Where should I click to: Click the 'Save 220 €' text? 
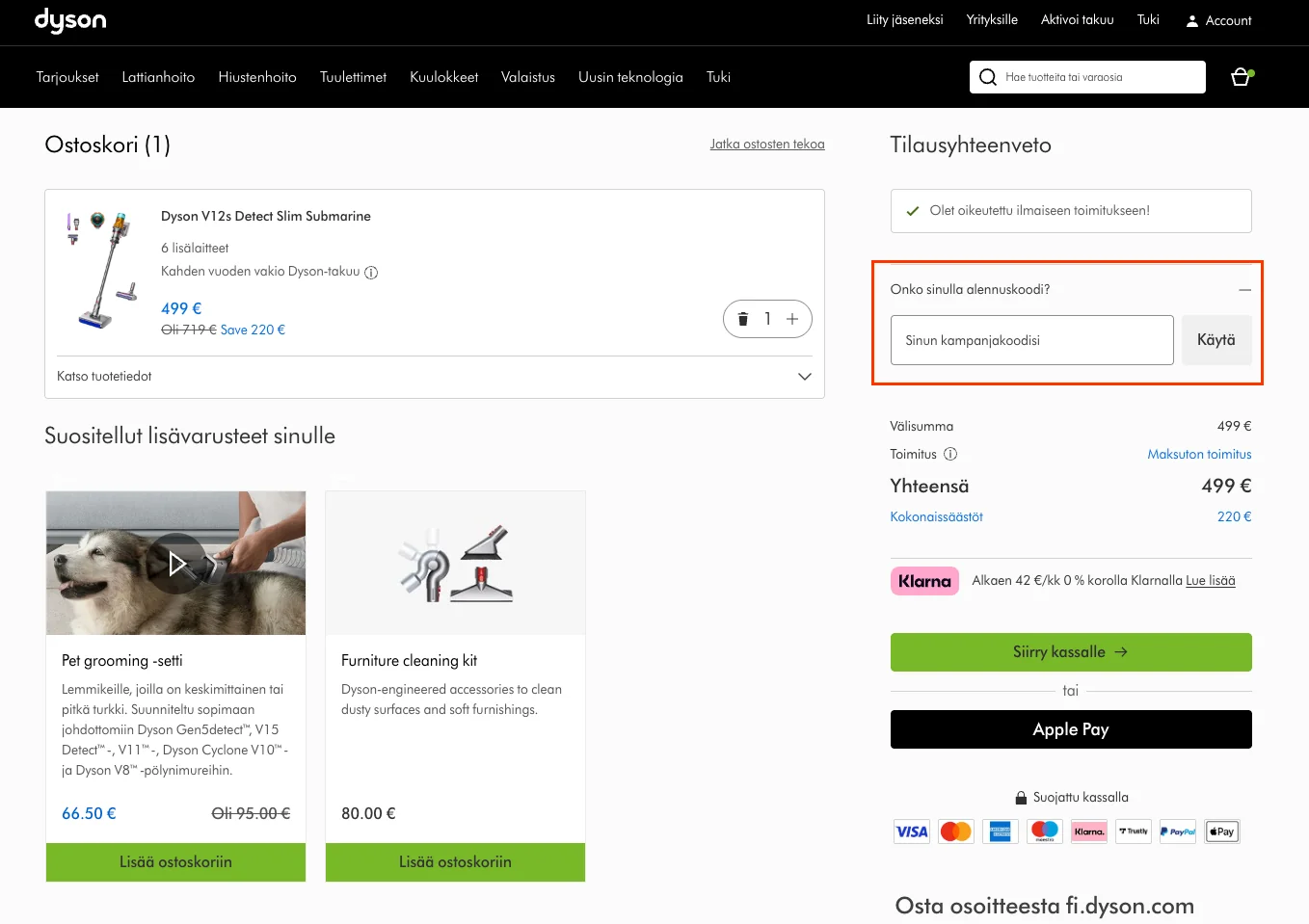(253, 330)
